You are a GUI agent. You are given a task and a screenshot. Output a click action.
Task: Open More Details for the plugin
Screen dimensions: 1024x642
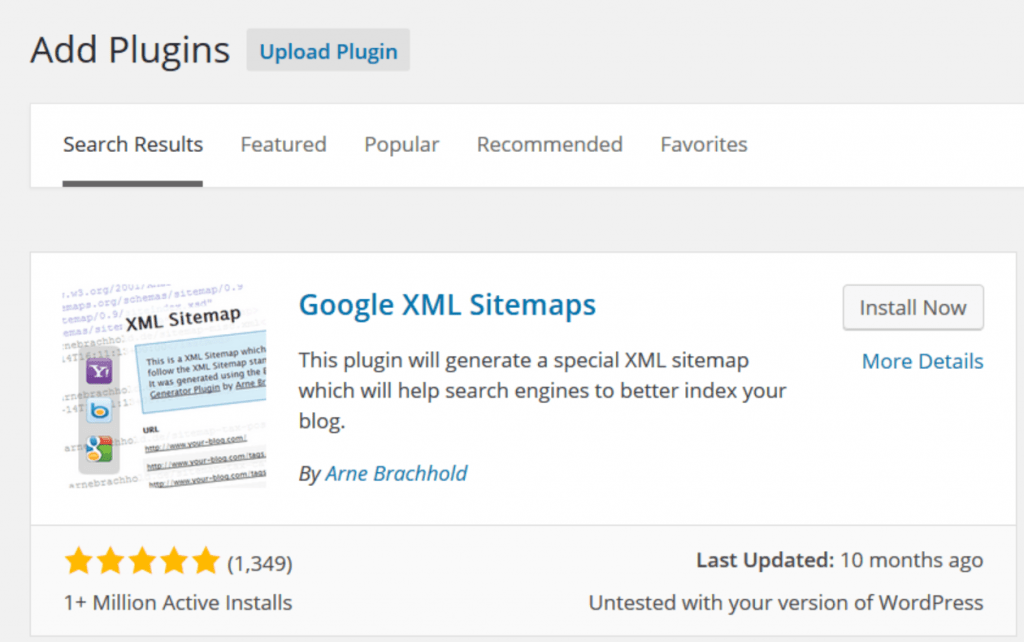(x=922, y=361)
